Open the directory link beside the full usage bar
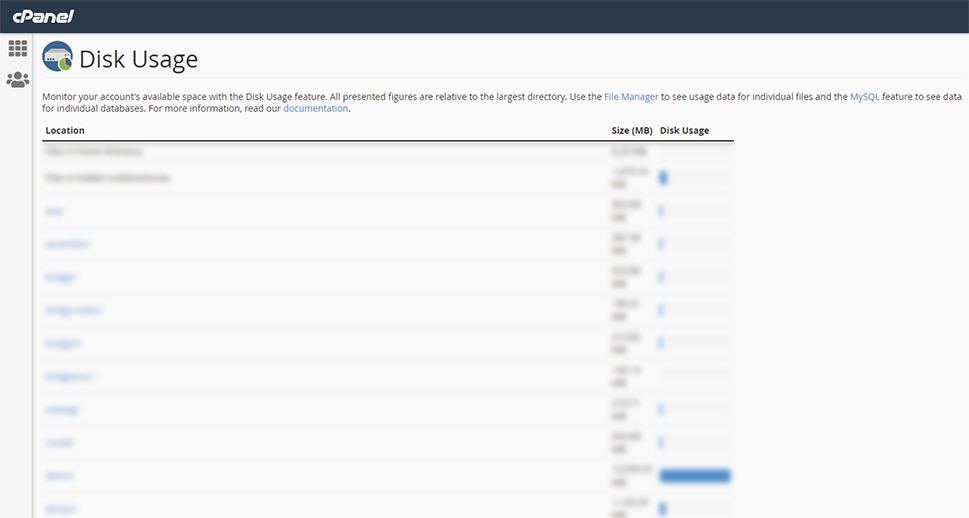The image size is (969, 518). (59, 476)
